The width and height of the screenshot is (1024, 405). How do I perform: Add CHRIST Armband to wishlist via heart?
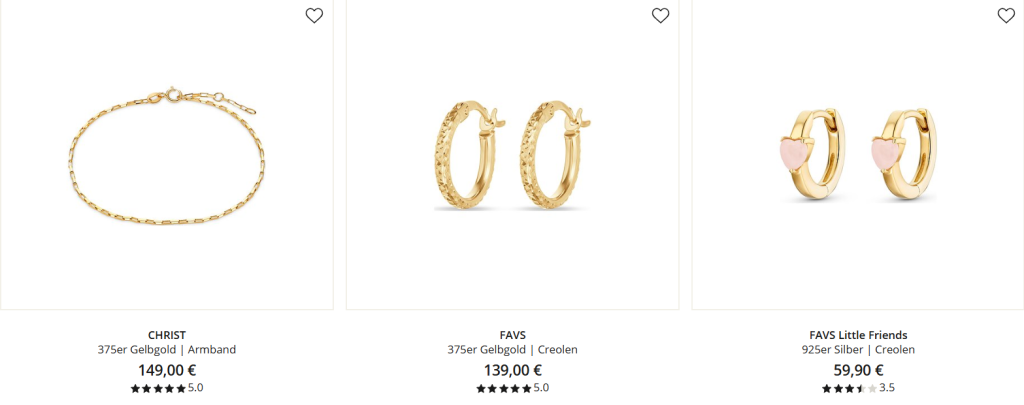pyautogui.click(x=314, y=16)
